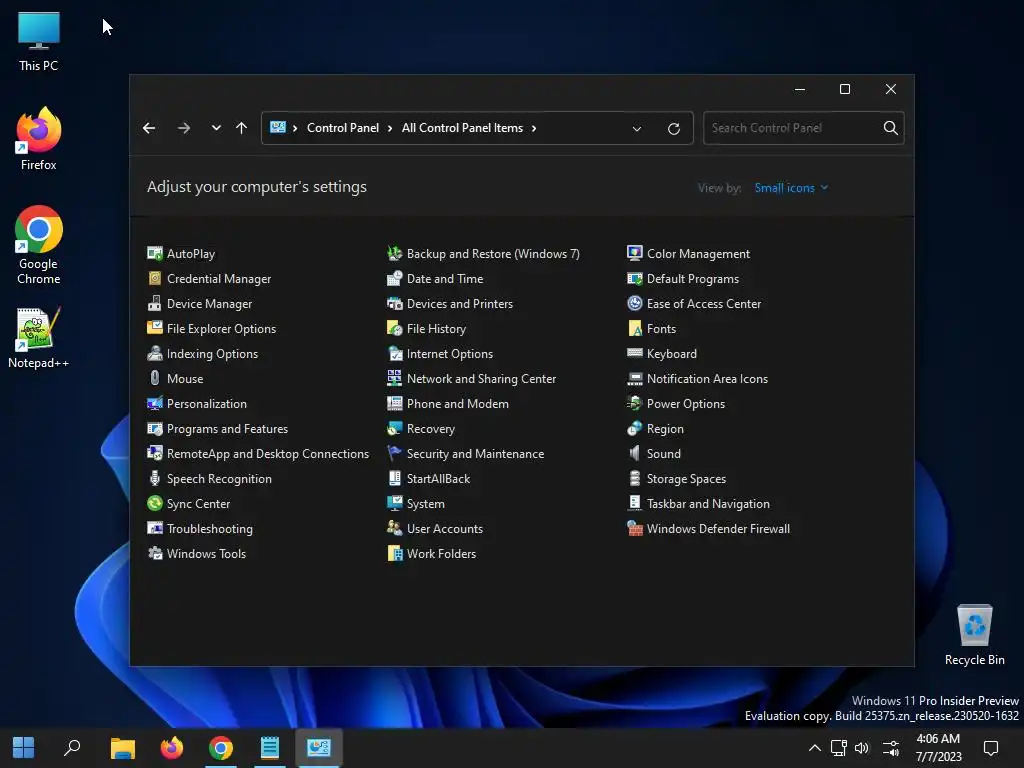Expand chevron after All Control Panel Items
This screenshot has height=768, width=1024.
tap(534, 128)
